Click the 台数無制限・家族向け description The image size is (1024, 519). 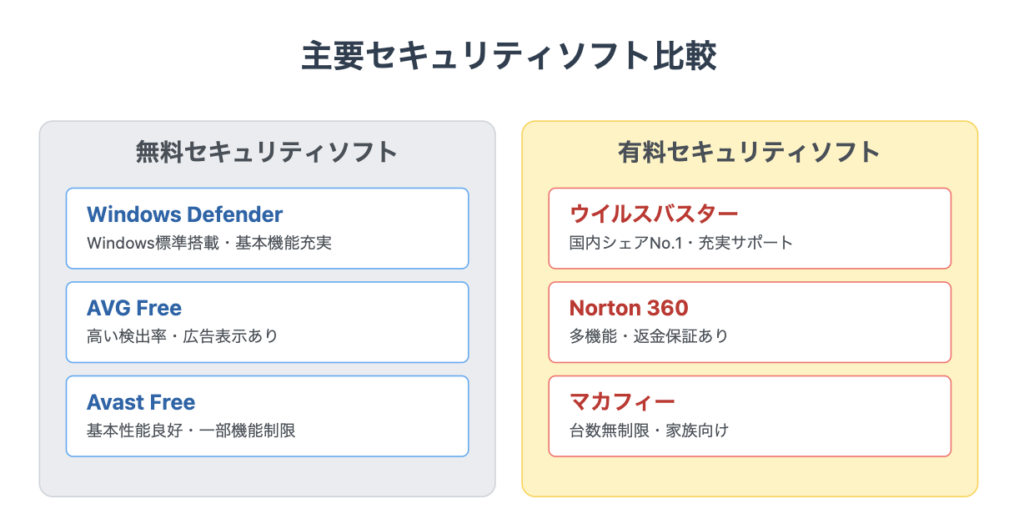[x=649, y=431]
